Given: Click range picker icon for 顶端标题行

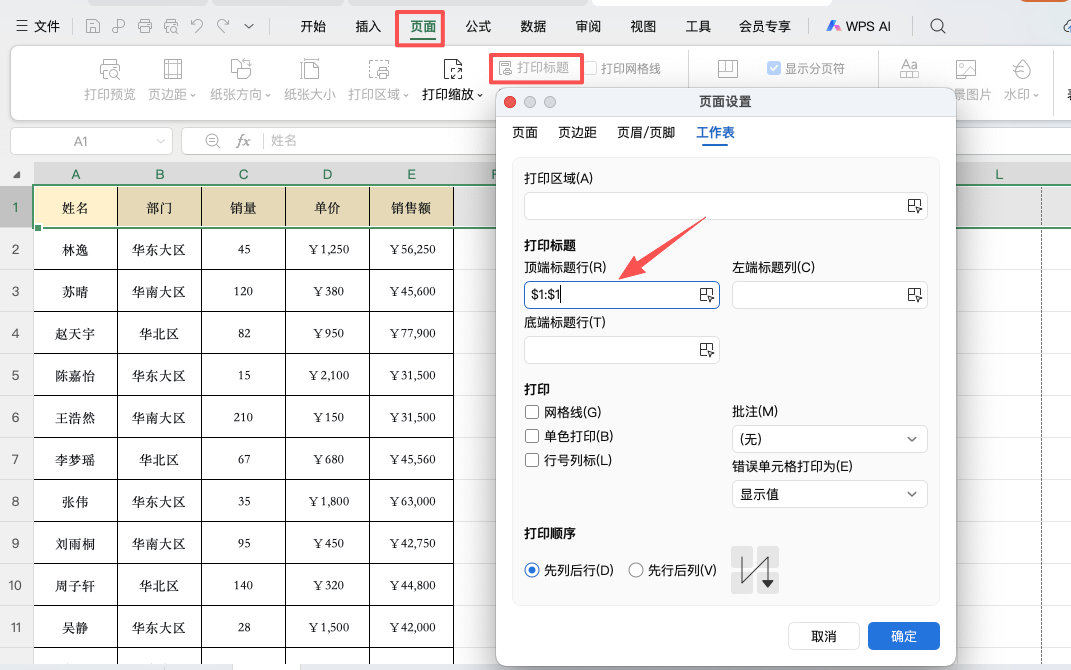Looking at the screenshot, I should tap(706, 294).
